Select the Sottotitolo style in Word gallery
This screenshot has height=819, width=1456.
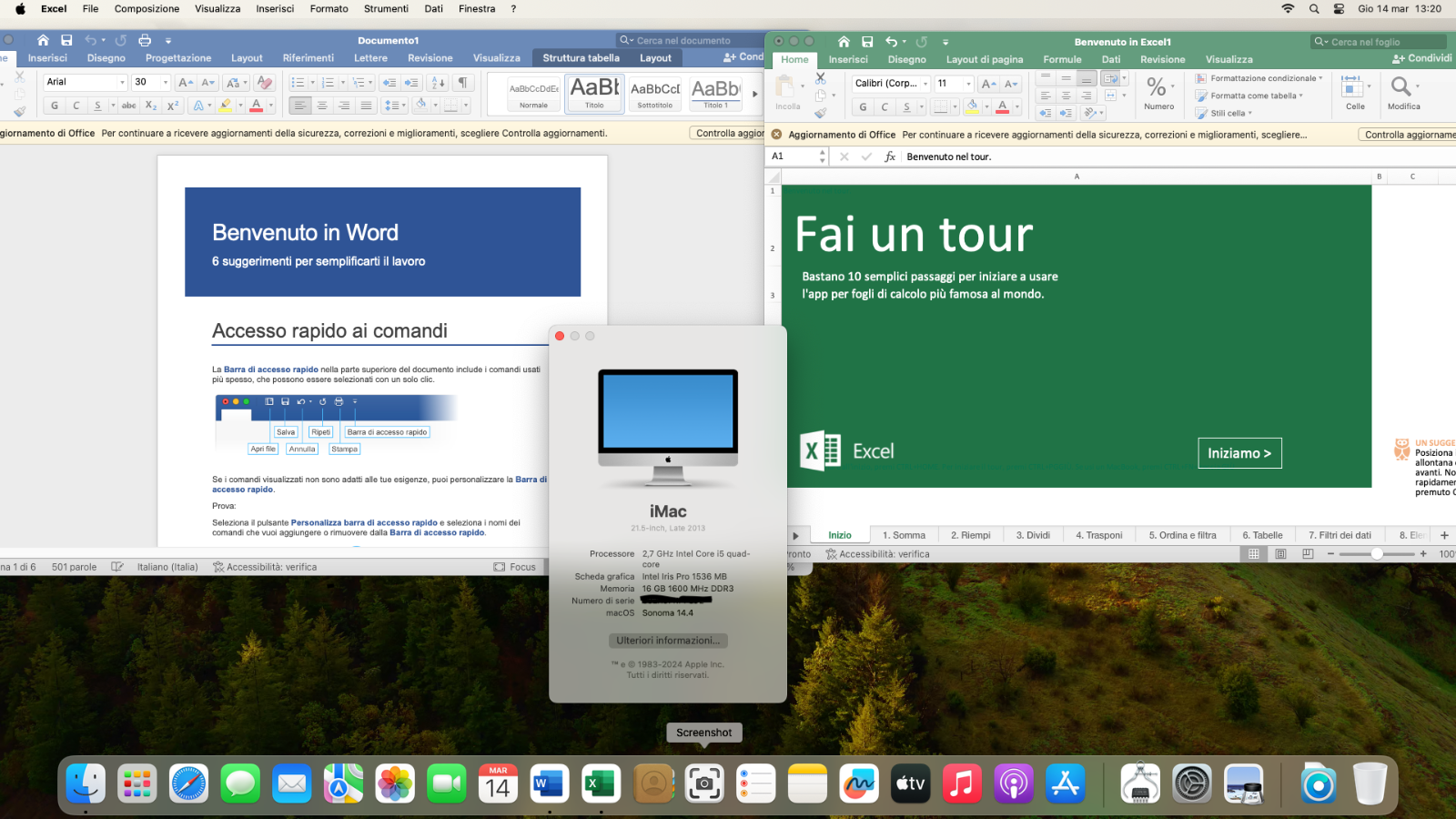[x=655, y=93]
